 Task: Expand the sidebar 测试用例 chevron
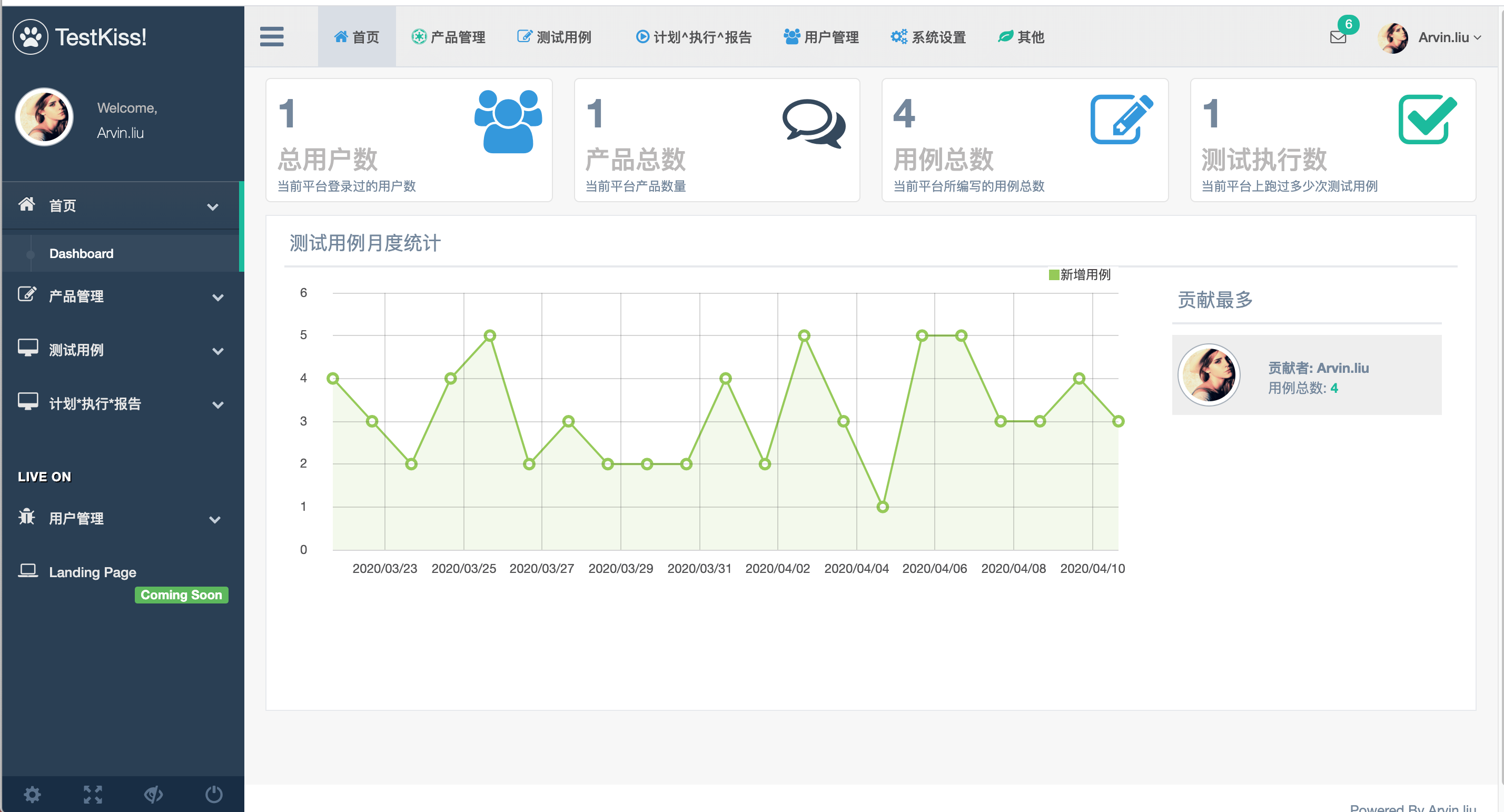[218, 351]
